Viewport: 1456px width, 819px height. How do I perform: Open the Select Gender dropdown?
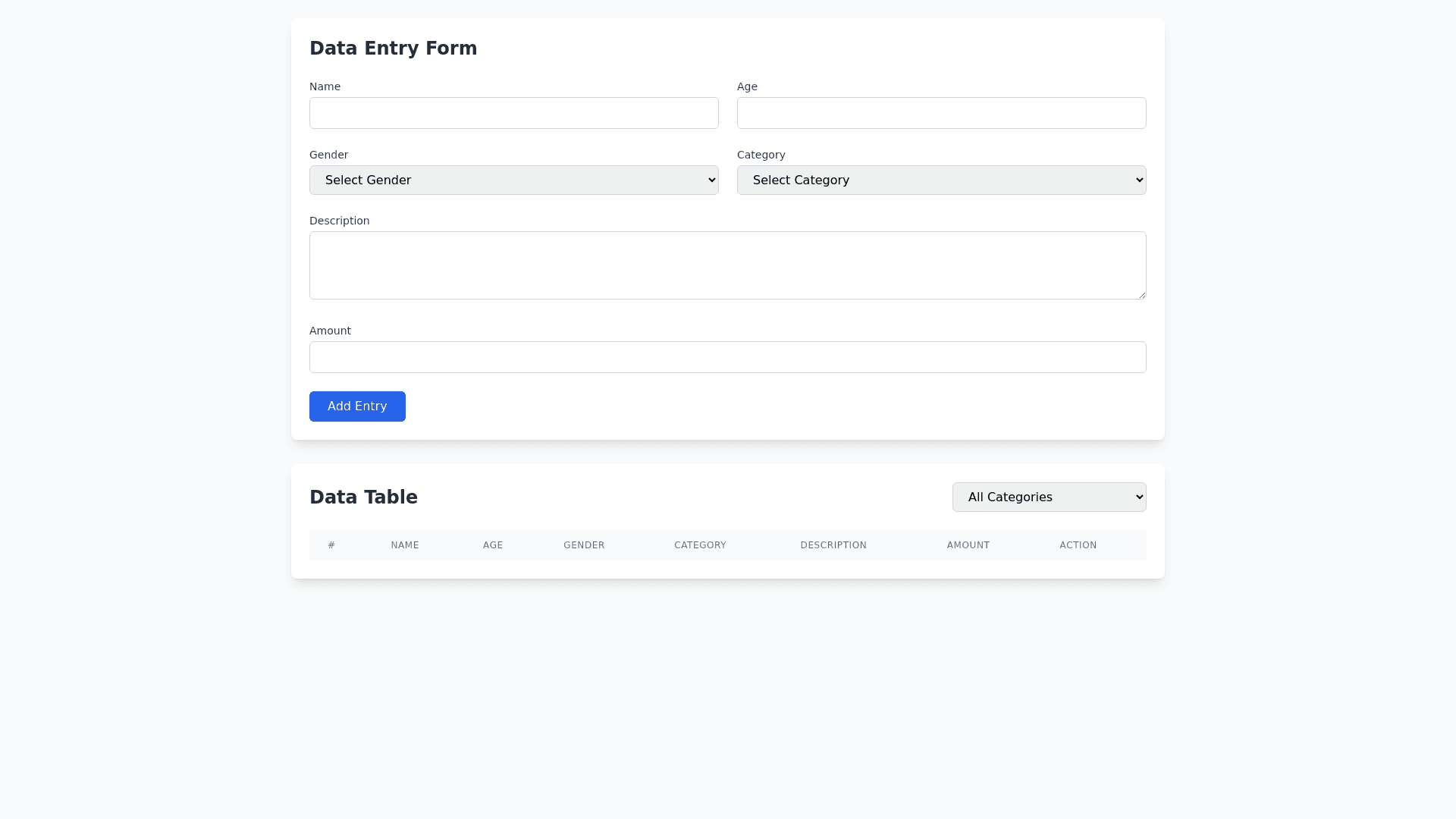click(x=513, y=180)
